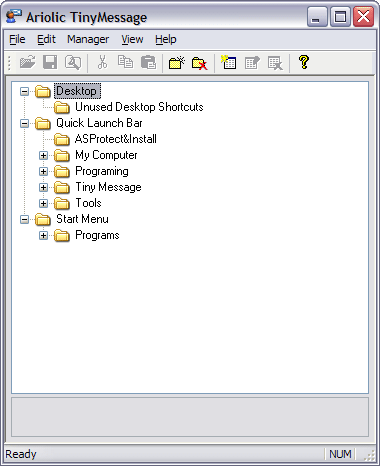Click the Desktop folder icon
380x466 pixels.
[x=43, y=91]
